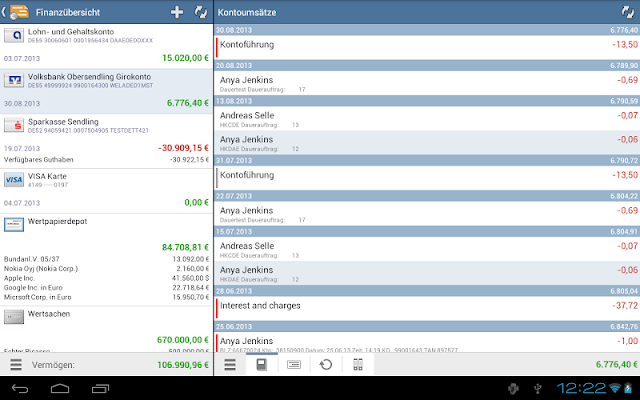
Task: Open Kontoführung transaction dated 31.07.2013
Action: (x=427, y=178)
